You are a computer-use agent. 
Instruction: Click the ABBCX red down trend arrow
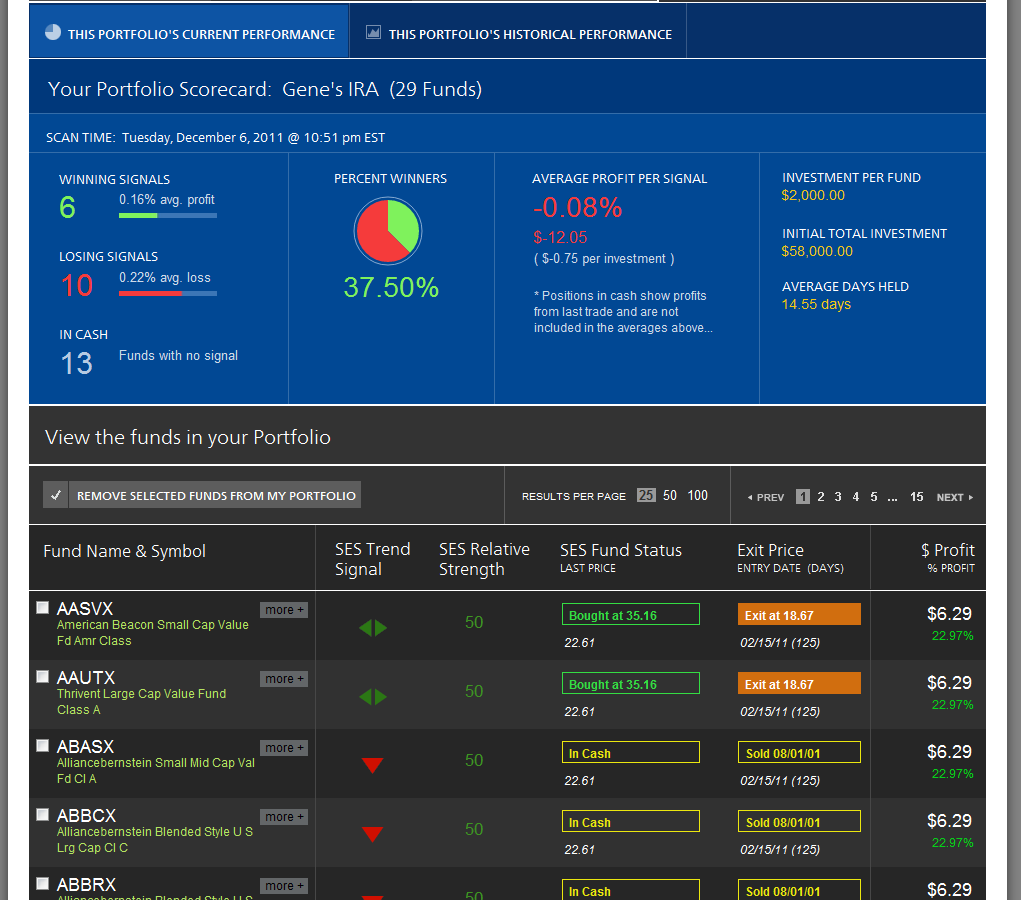click(x=372, y=834)
